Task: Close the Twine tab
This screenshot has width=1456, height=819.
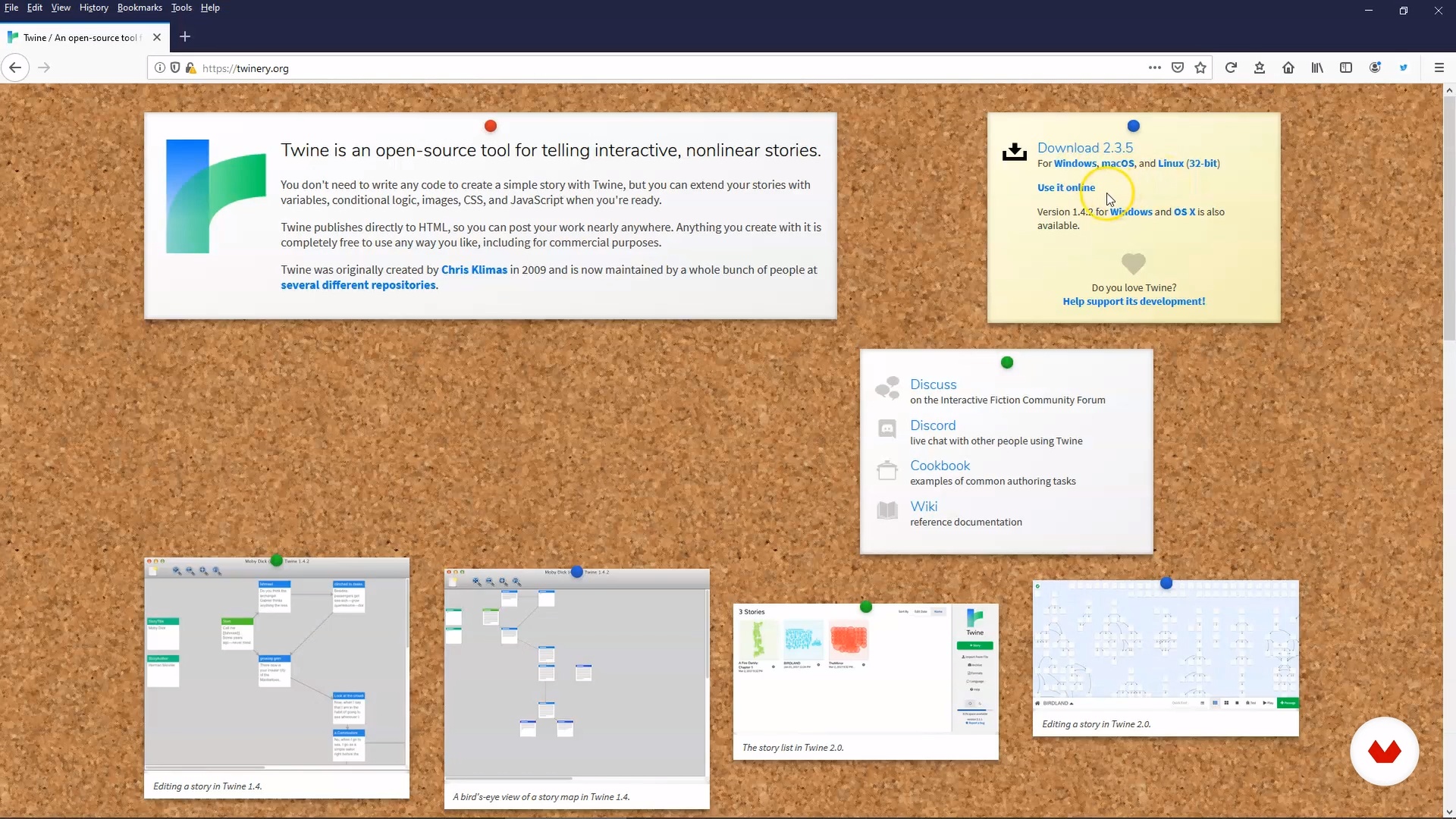Action: click(x=156, y=37)
